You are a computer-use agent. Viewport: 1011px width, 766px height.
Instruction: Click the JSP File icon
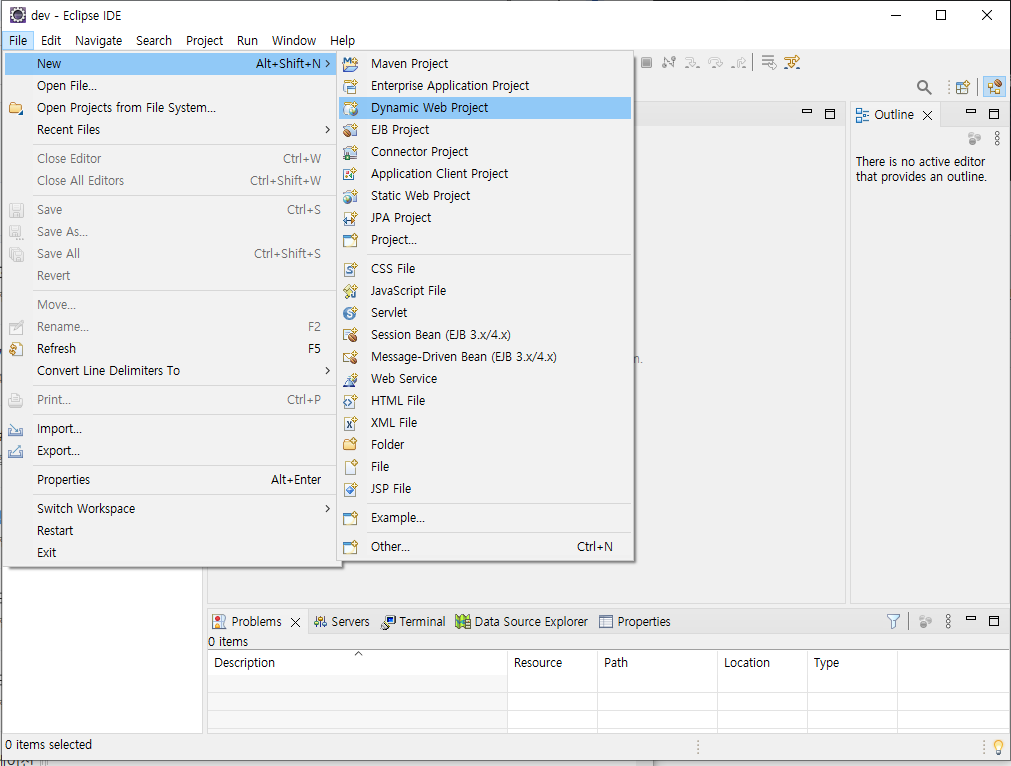click(350, 489)
